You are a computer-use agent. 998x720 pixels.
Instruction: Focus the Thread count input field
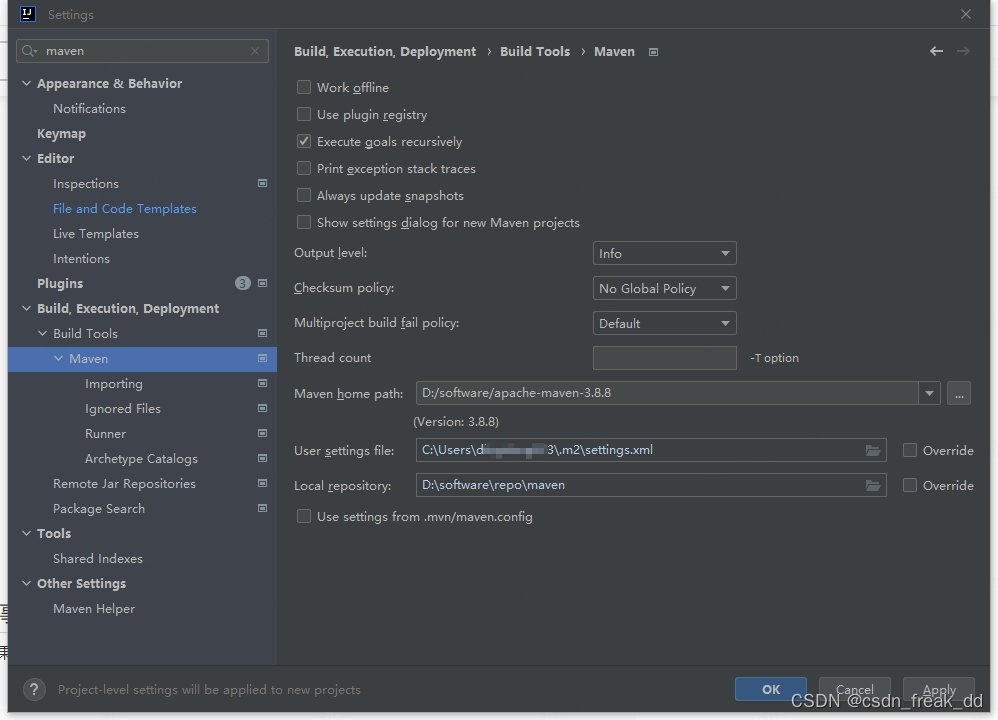point(664,358)
